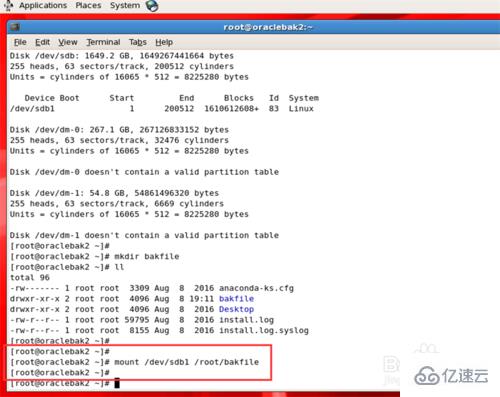Click the 'll' command line
The height and width of the screenshot is (397, 500).
tap(67, 267)
